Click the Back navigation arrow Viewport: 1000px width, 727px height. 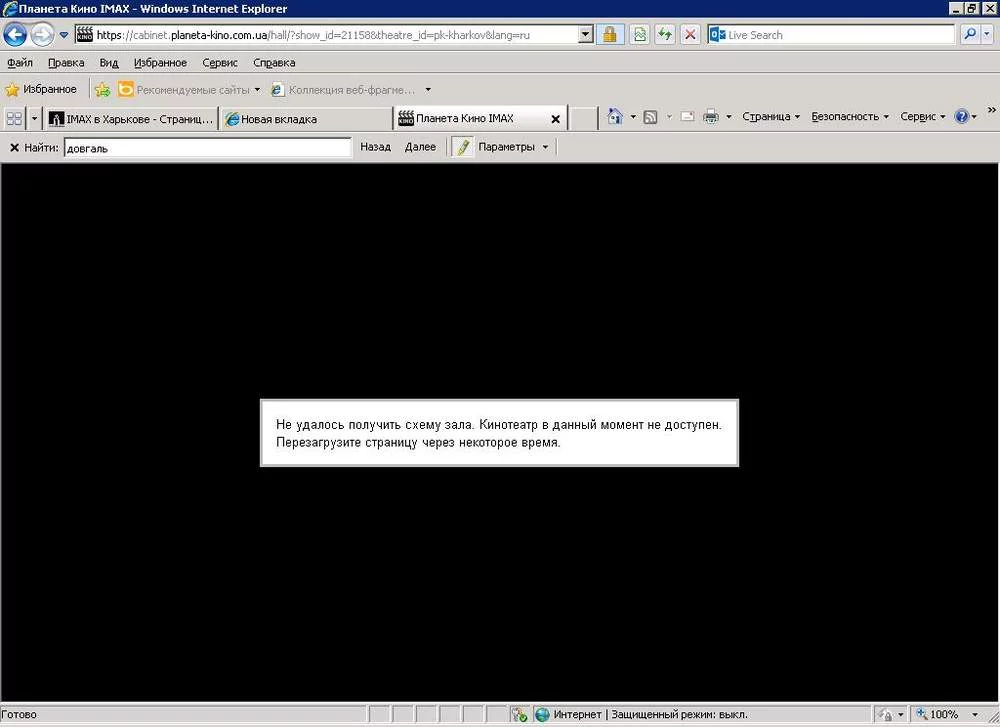click(x=15, y=34)
